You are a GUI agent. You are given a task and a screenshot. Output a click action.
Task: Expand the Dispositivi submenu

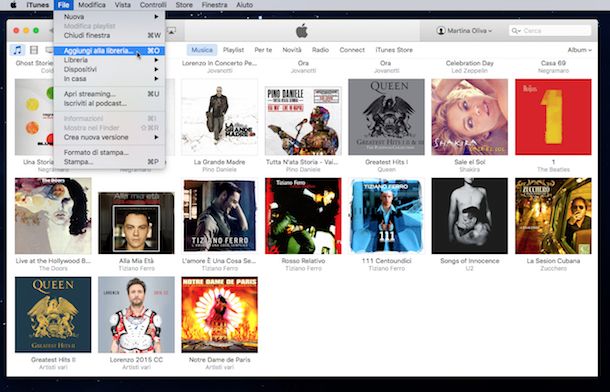coord(109,69)
